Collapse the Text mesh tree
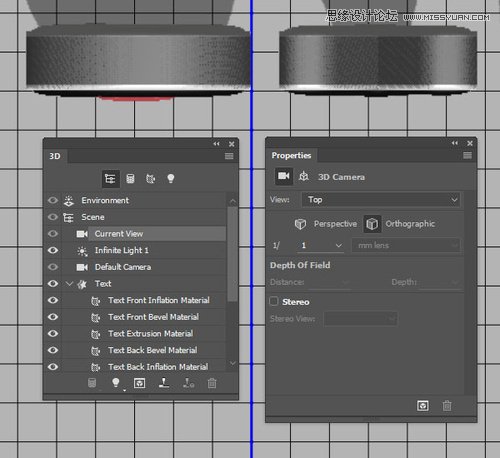Viewport: 500px width, 458px height. 69,283
